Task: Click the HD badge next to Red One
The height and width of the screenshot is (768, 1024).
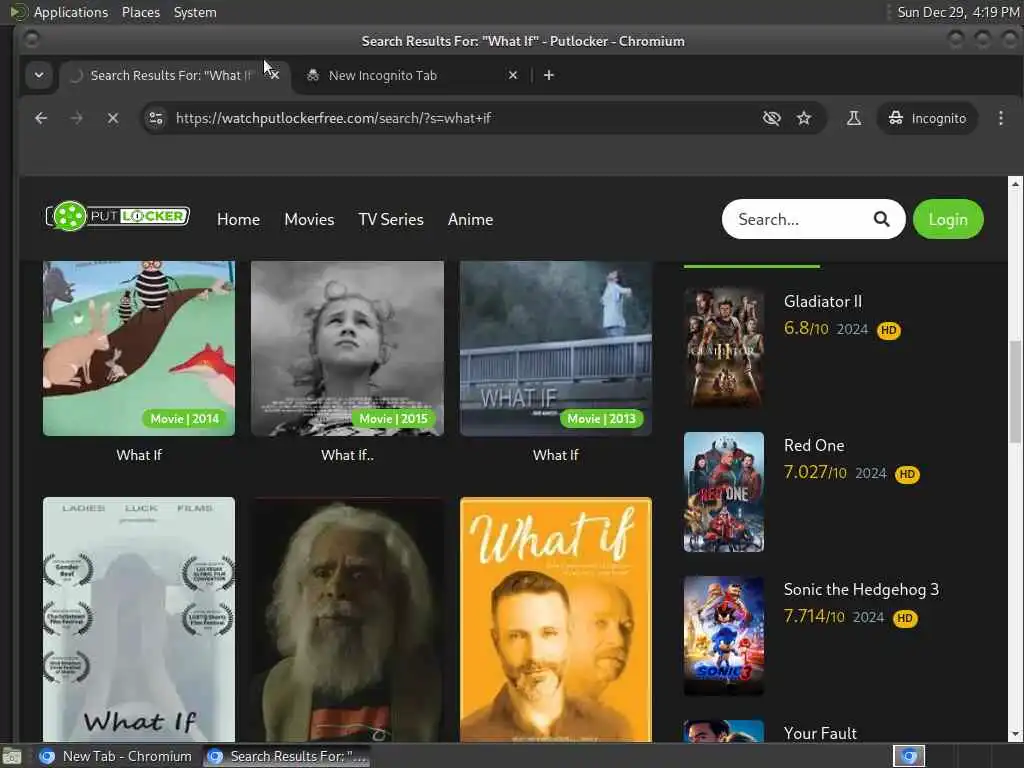Action: coord(907,475)
